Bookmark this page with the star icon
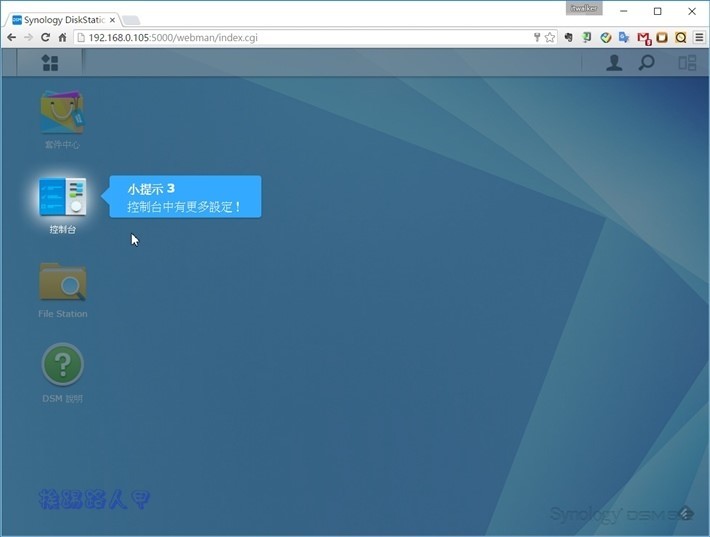Screen dimensions: 710x537 click(550, 37)
